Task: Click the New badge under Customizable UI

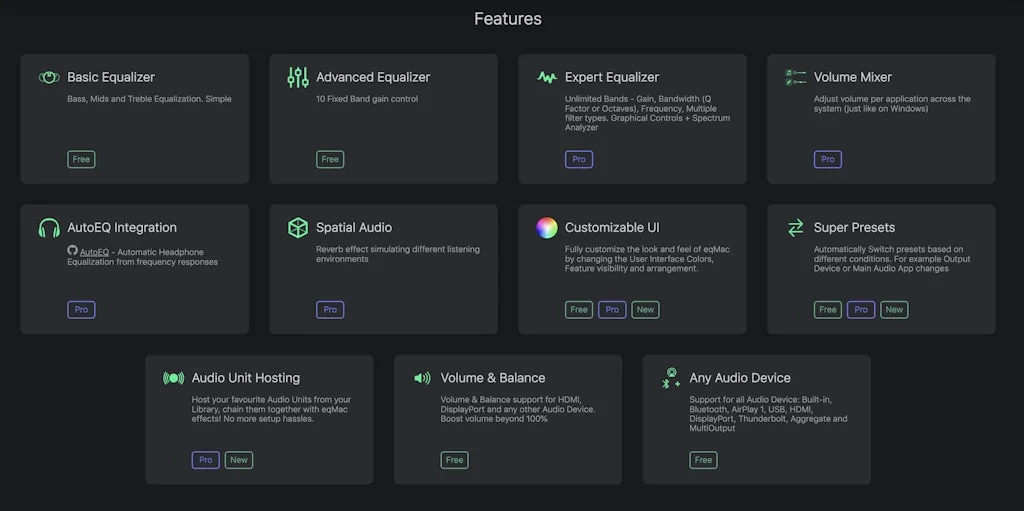Action: point(645,309)
